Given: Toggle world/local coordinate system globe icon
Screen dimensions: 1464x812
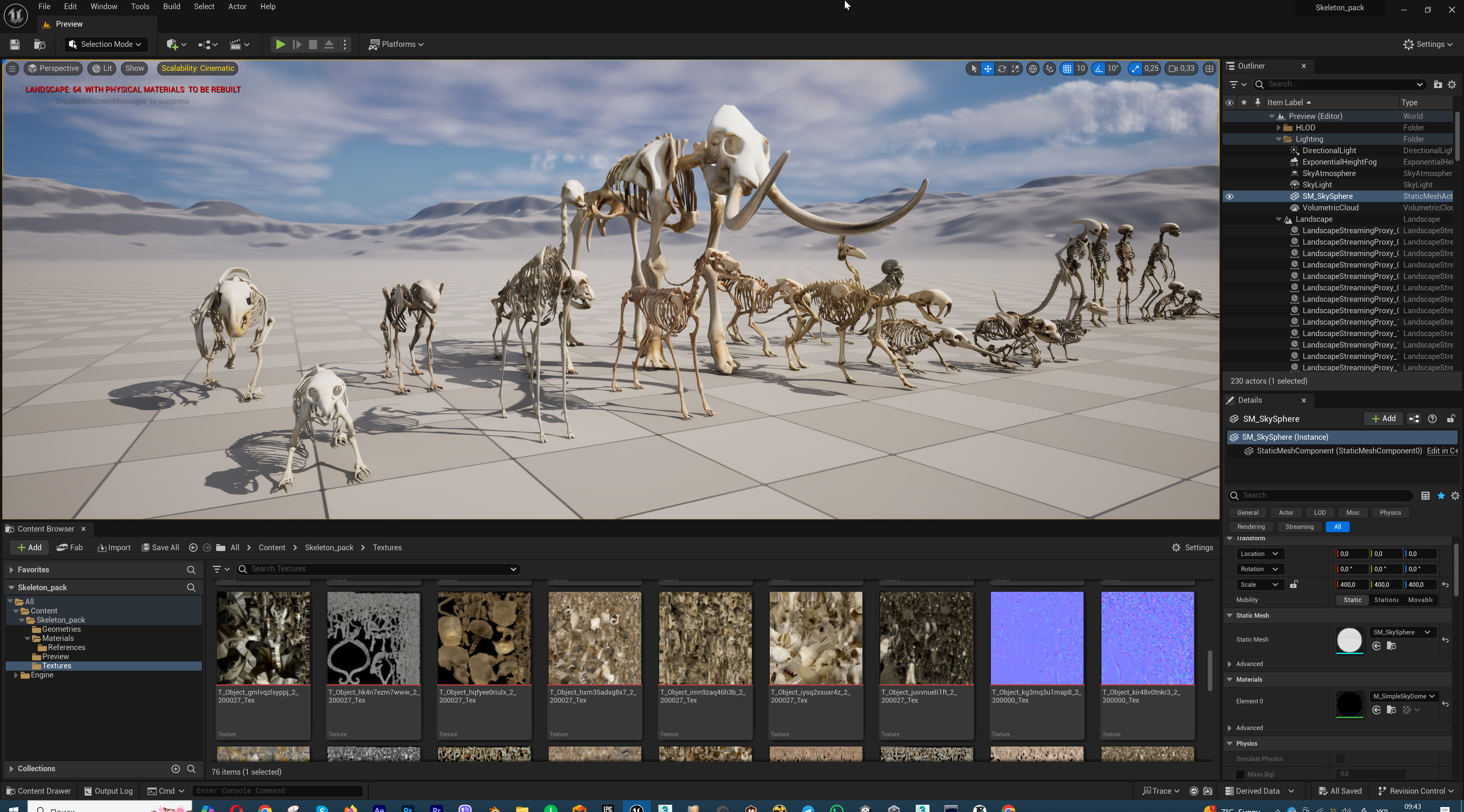Looking at the screenshot, I should tap(1033, 68).
